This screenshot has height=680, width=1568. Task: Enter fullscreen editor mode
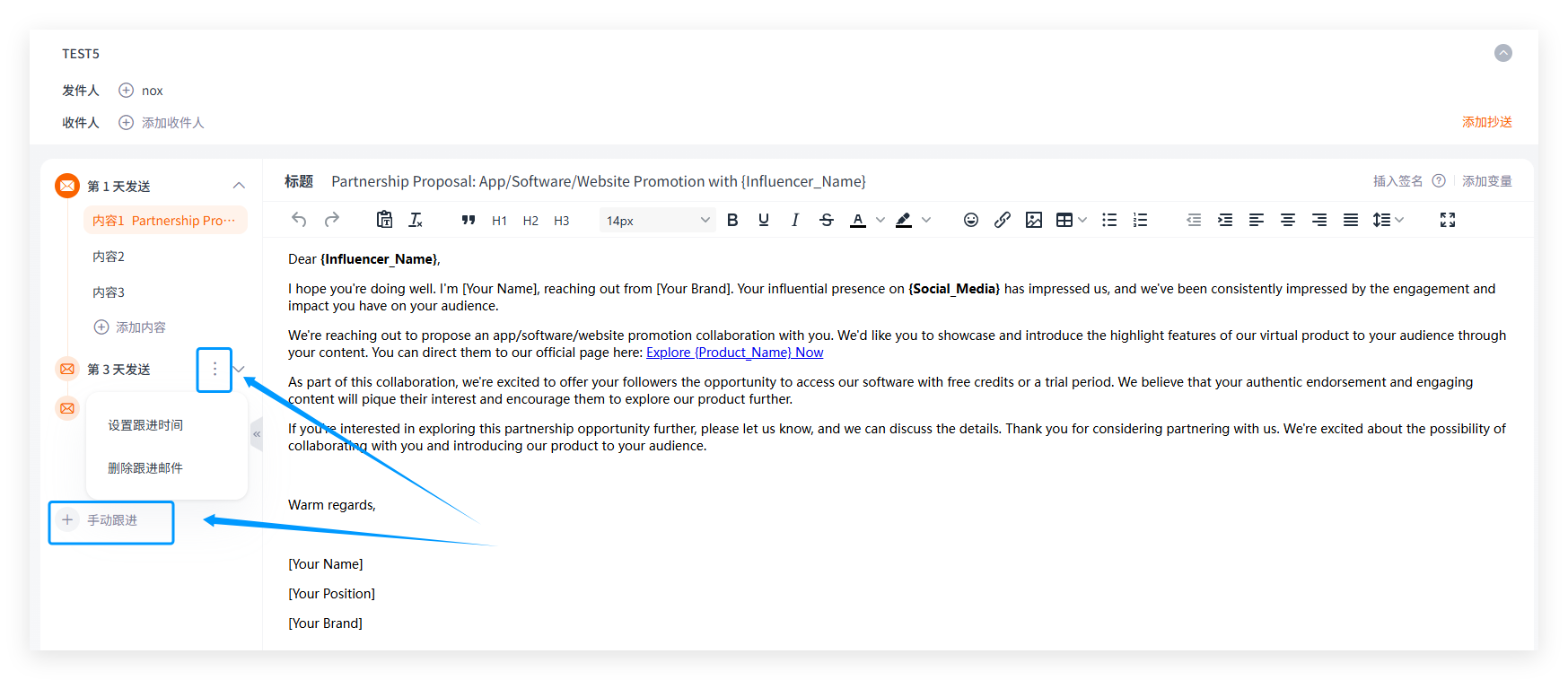coord(1447,220)
